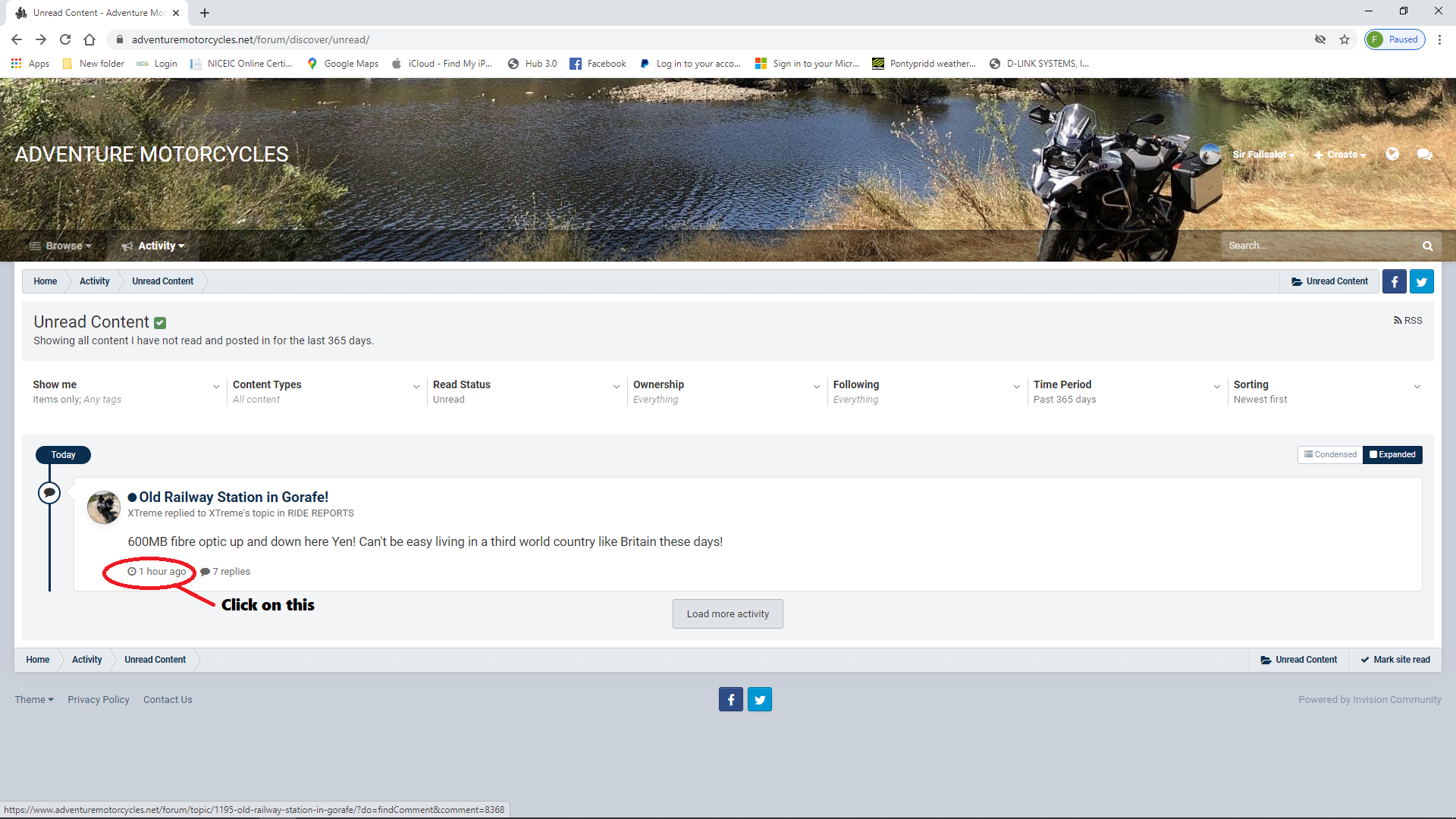Bookmark this page with star icon
The height and width of the screenshot is (819, 1456).
tap(1345, 39)
